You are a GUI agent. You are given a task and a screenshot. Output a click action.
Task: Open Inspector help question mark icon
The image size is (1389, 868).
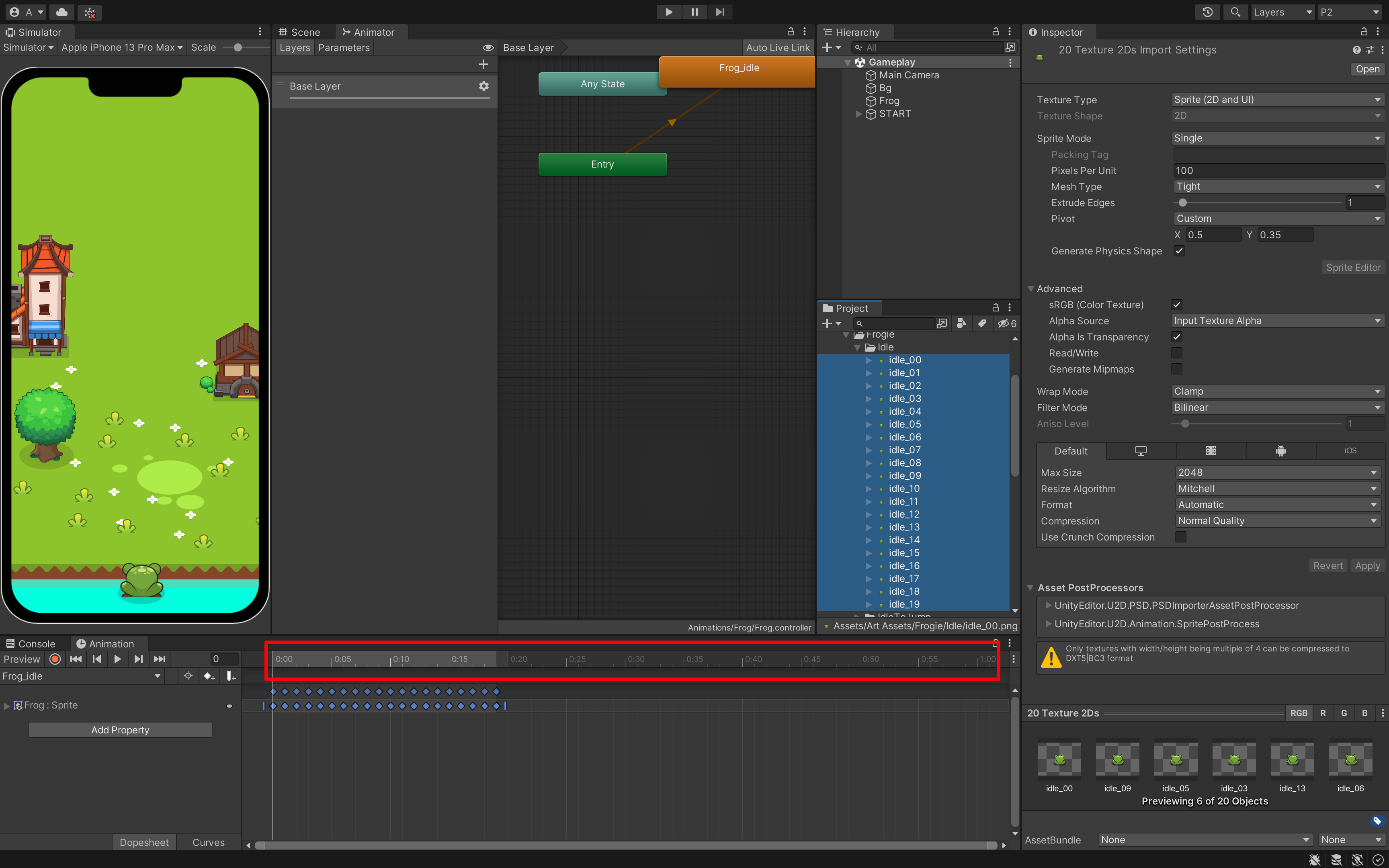coord(1356,51)
